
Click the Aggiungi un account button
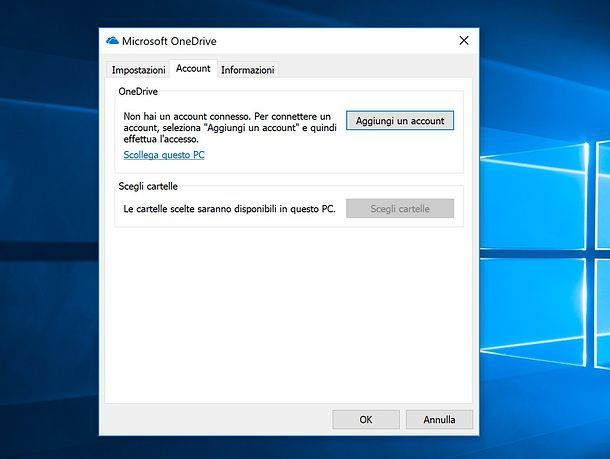click(400, 121)
